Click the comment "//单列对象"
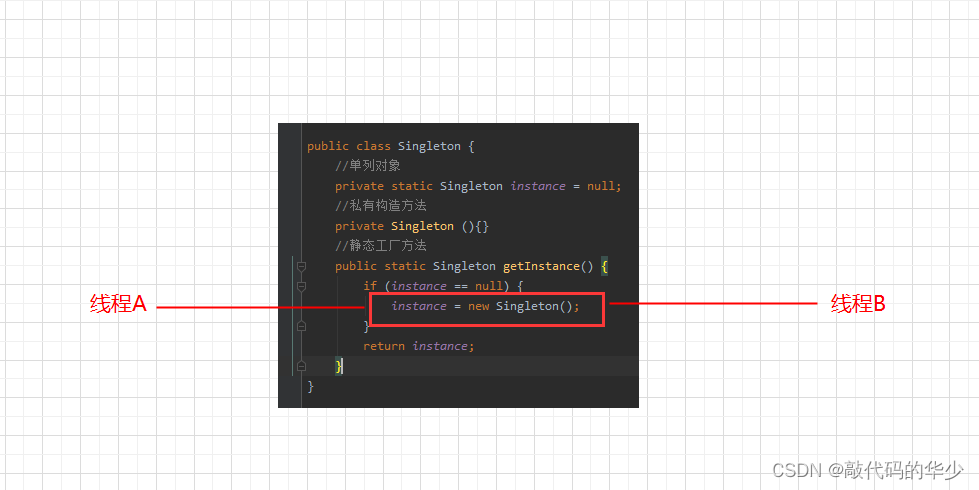This screenshot has width=979, height=490. pyautogui.click(x=368, y=166)
